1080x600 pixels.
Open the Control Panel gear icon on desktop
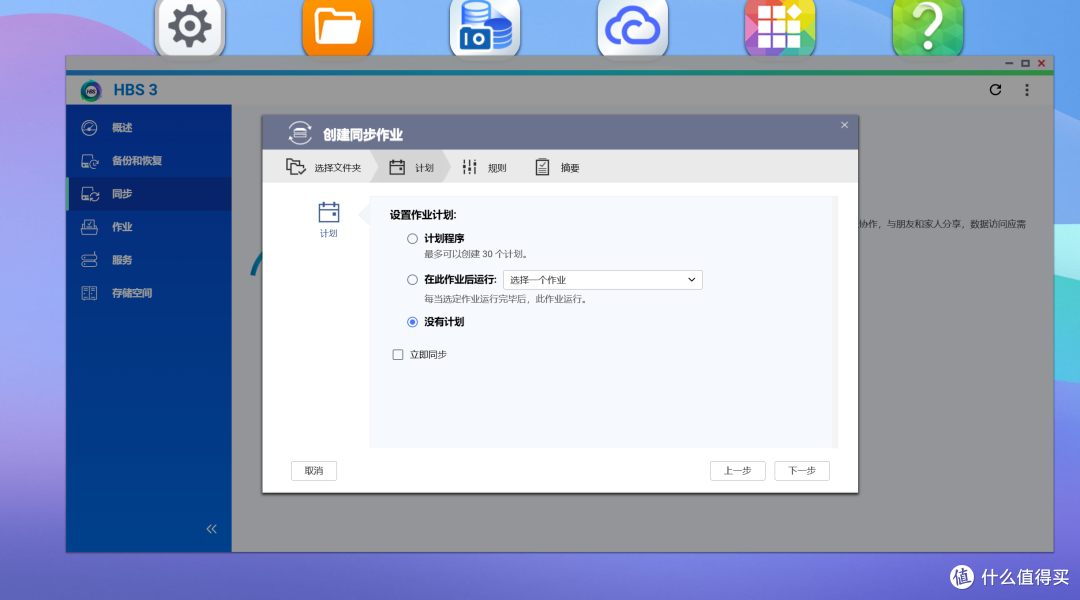190,27
